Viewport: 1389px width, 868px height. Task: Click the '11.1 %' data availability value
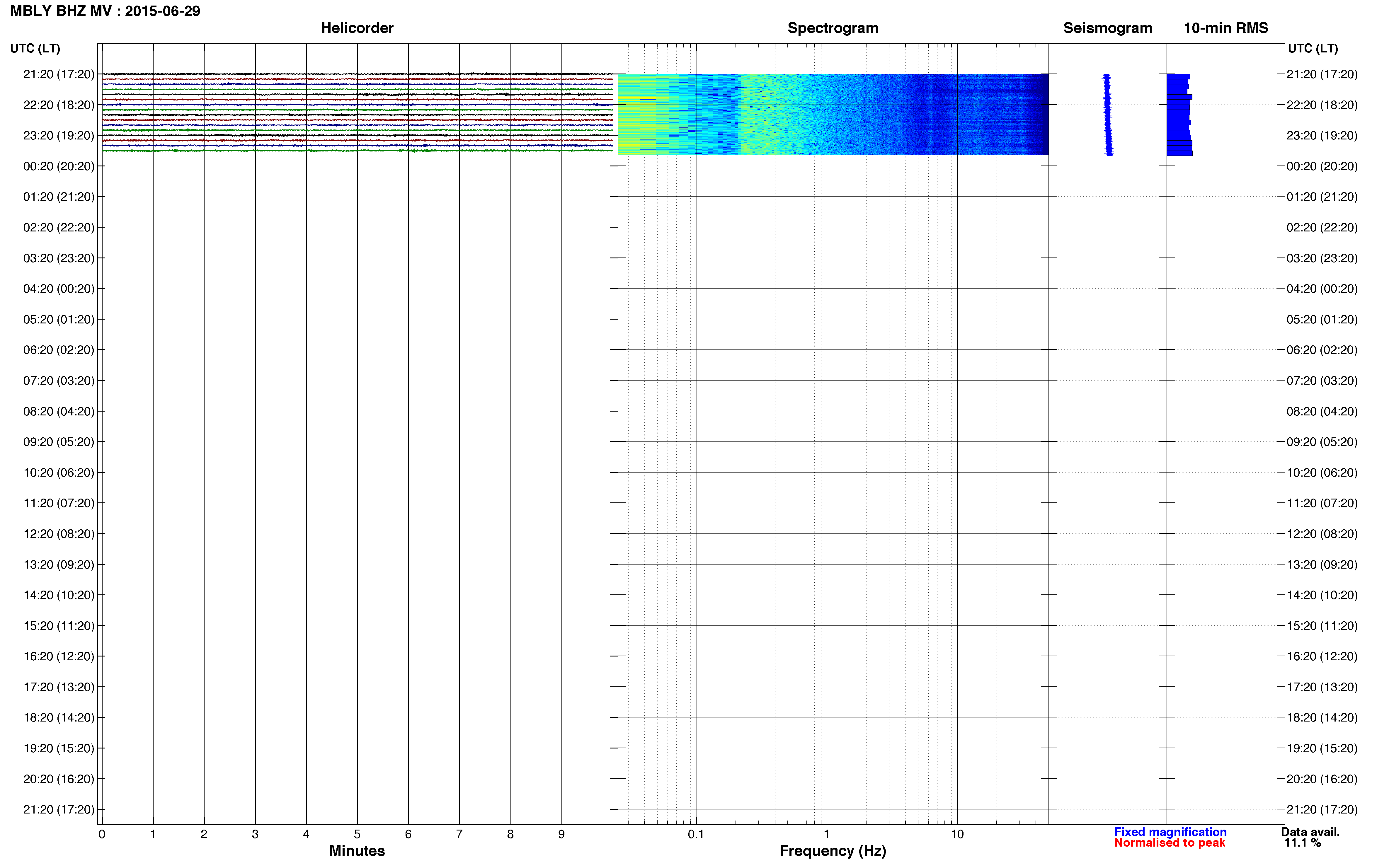coord(1303,843)
